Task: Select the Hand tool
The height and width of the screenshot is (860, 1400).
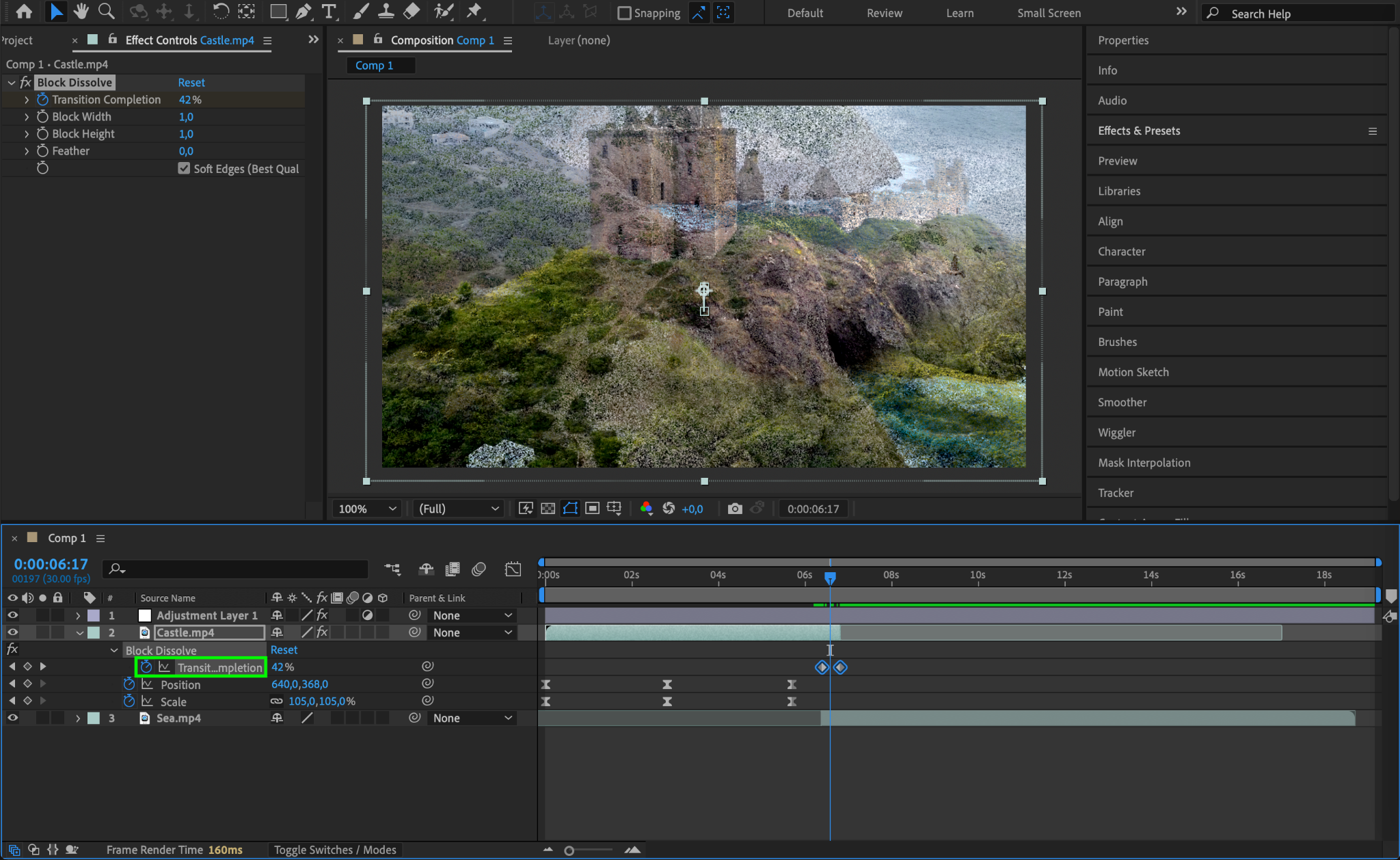Action: [x=81, y=12]
